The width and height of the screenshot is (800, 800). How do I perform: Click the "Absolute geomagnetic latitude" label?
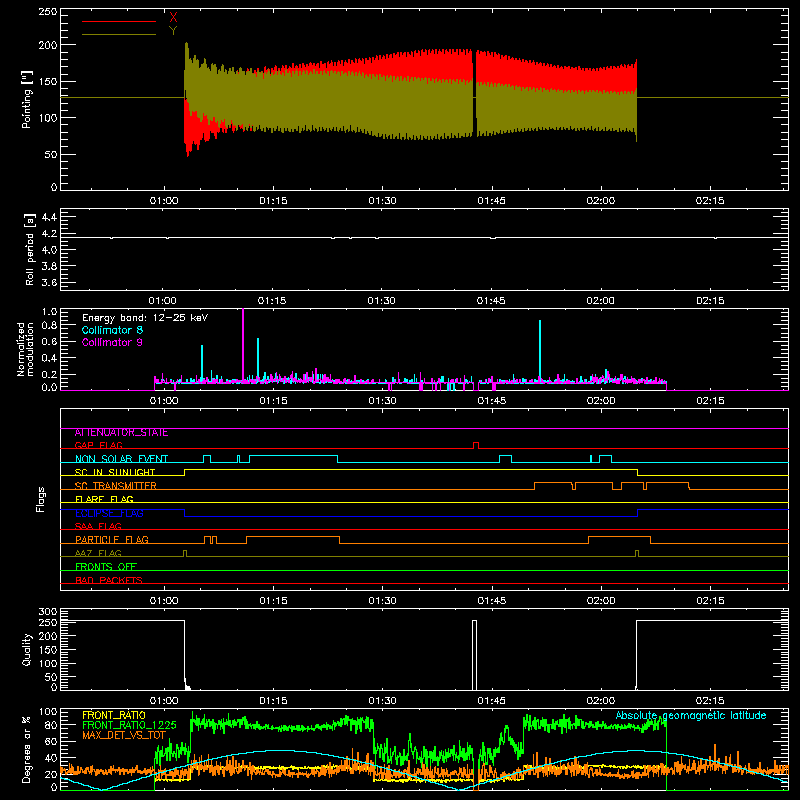point(691,715)
